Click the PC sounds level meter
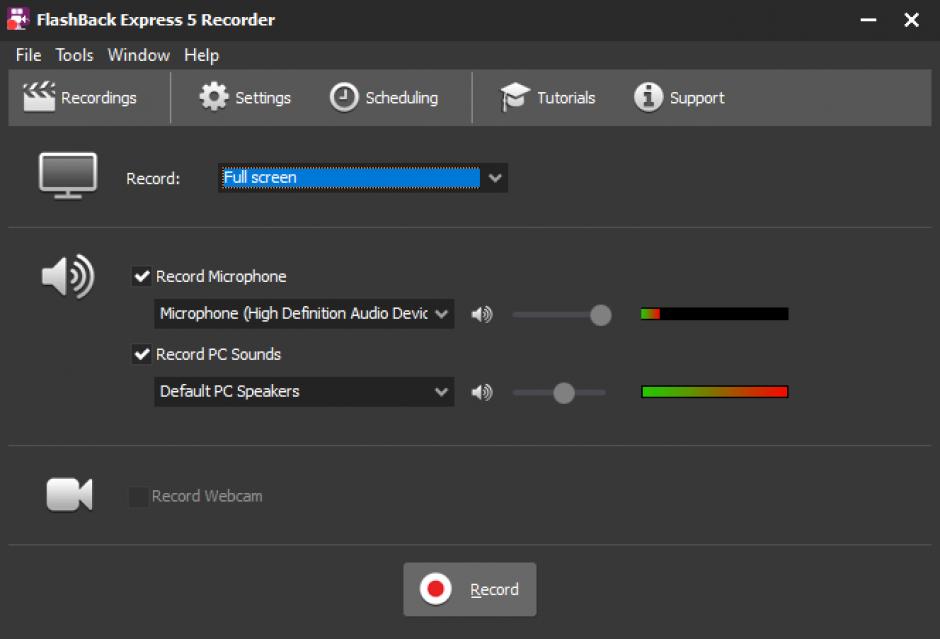940x639 pixels. [x=715, y=391]
